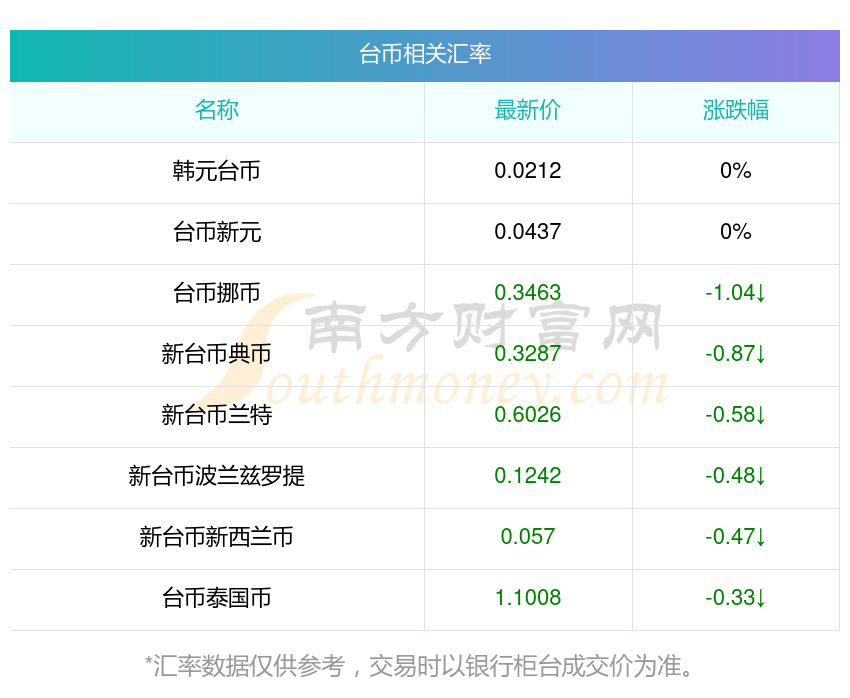
Task: Click the price 0.0212
Action: click(527, 171)
